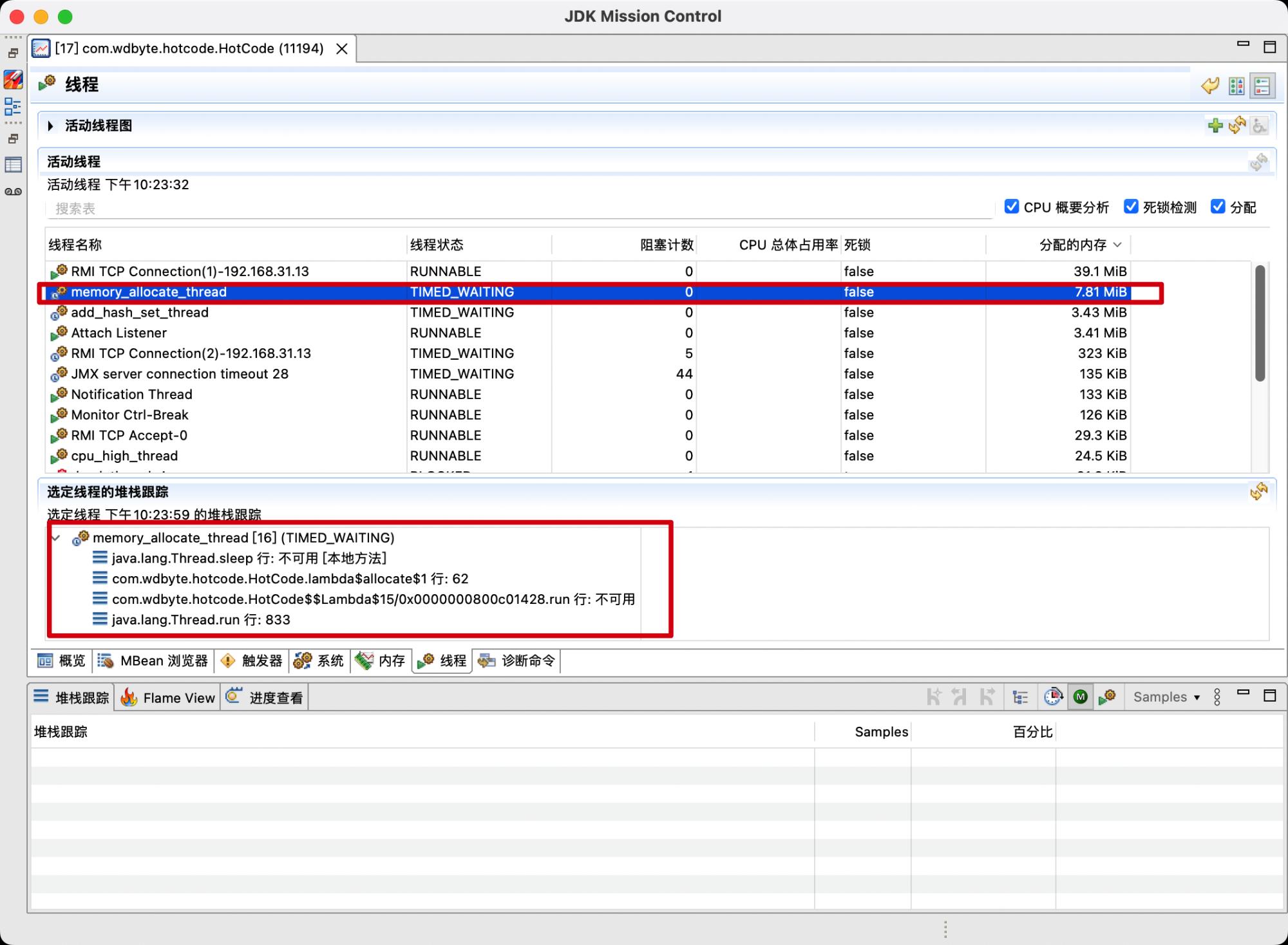Select the cpu_high_thread row
The height and width of the screenshot is (945, 1288).
124,456
